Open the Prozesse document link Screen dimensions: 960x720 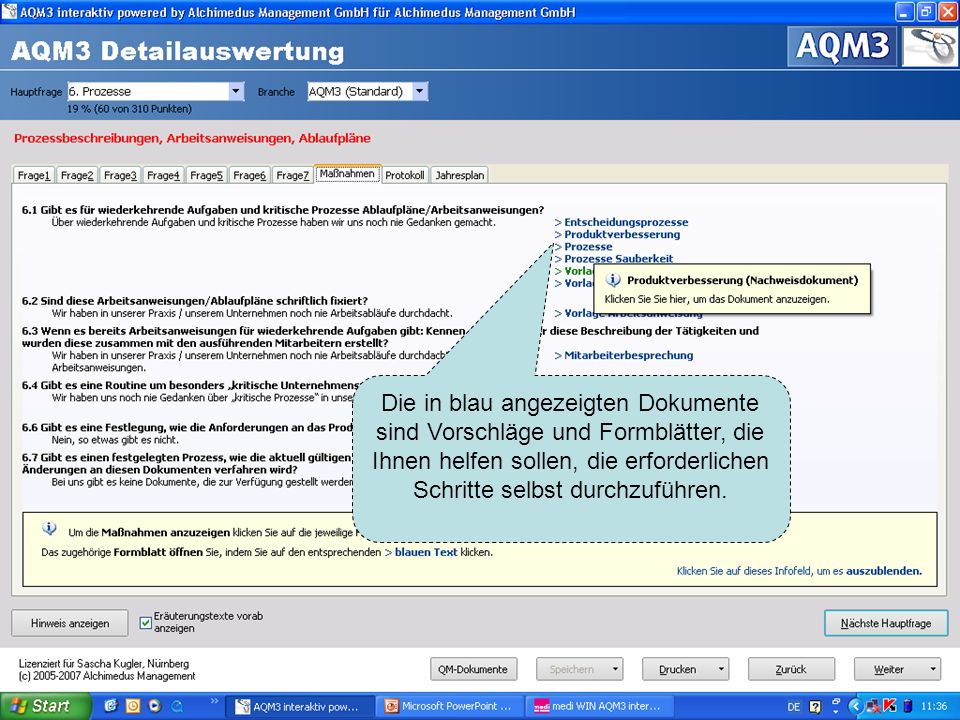[x=583, y=247]
